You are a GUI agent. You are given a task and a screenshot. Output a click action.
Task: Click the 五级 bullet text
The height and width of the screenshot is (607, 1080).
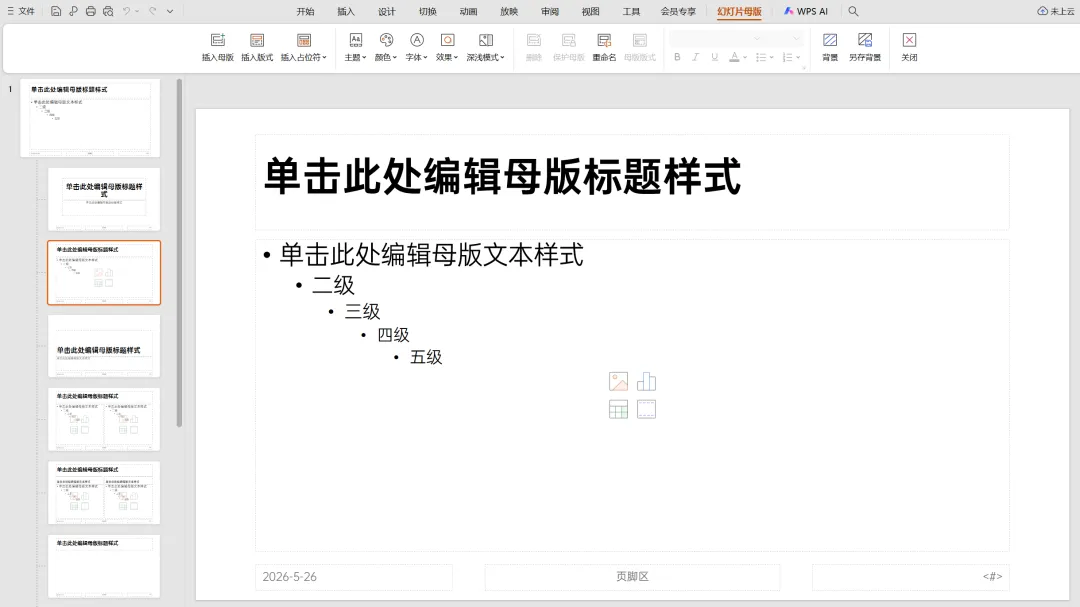point(426,357)
